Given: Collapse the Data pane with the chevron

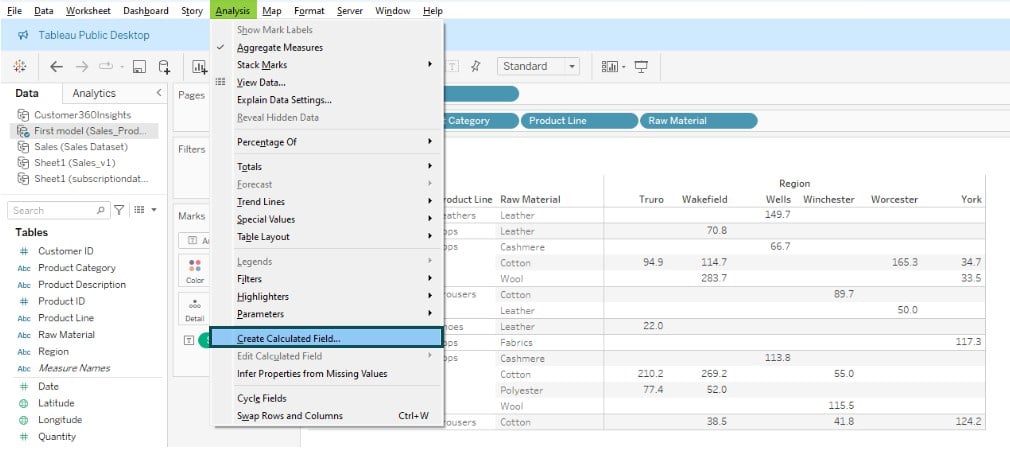Looking at the screenshot, I should coord(159,93).
